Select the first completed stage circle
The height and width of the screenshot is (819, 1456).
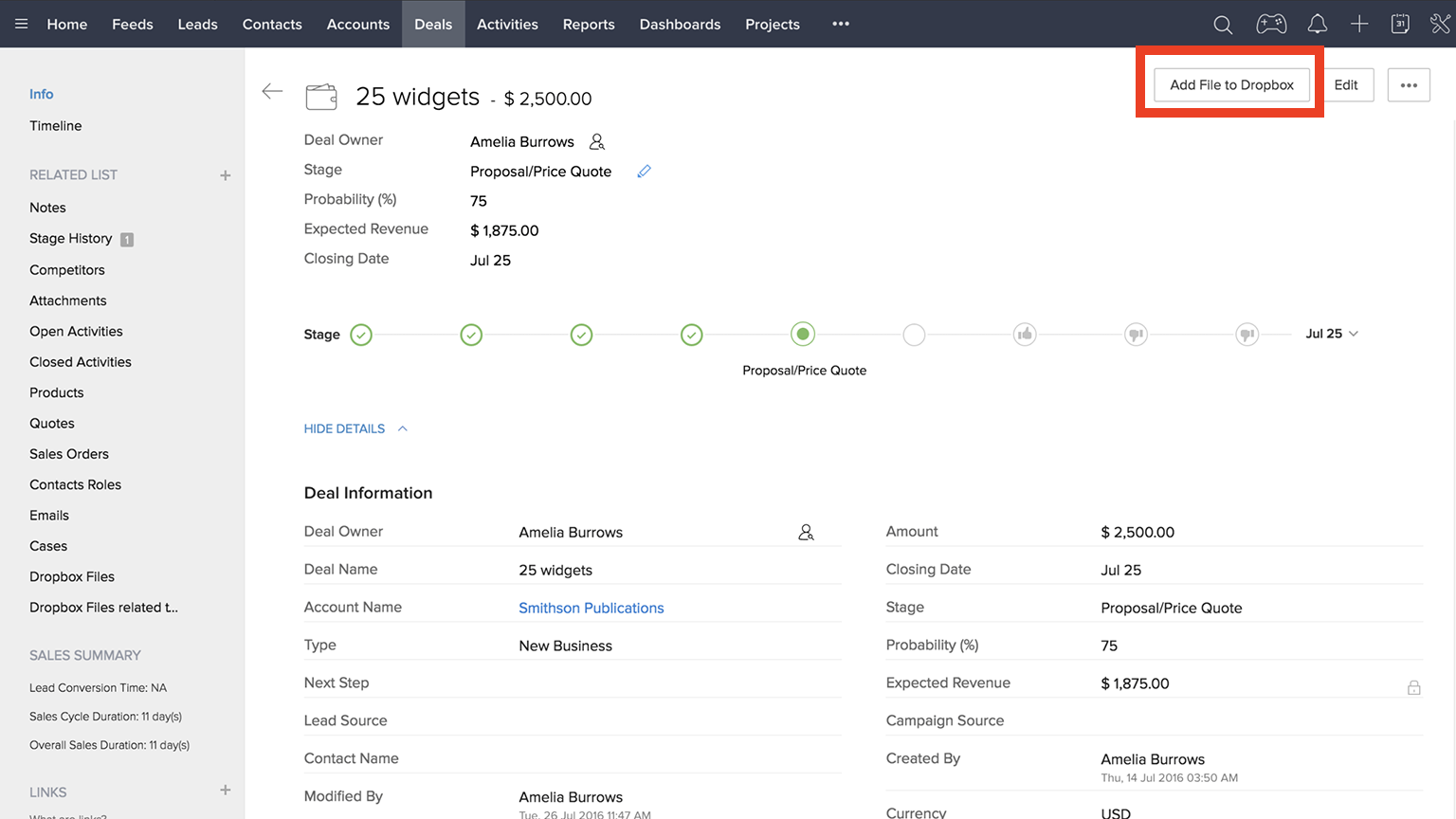pyautogui.click(x=361, y=335)
